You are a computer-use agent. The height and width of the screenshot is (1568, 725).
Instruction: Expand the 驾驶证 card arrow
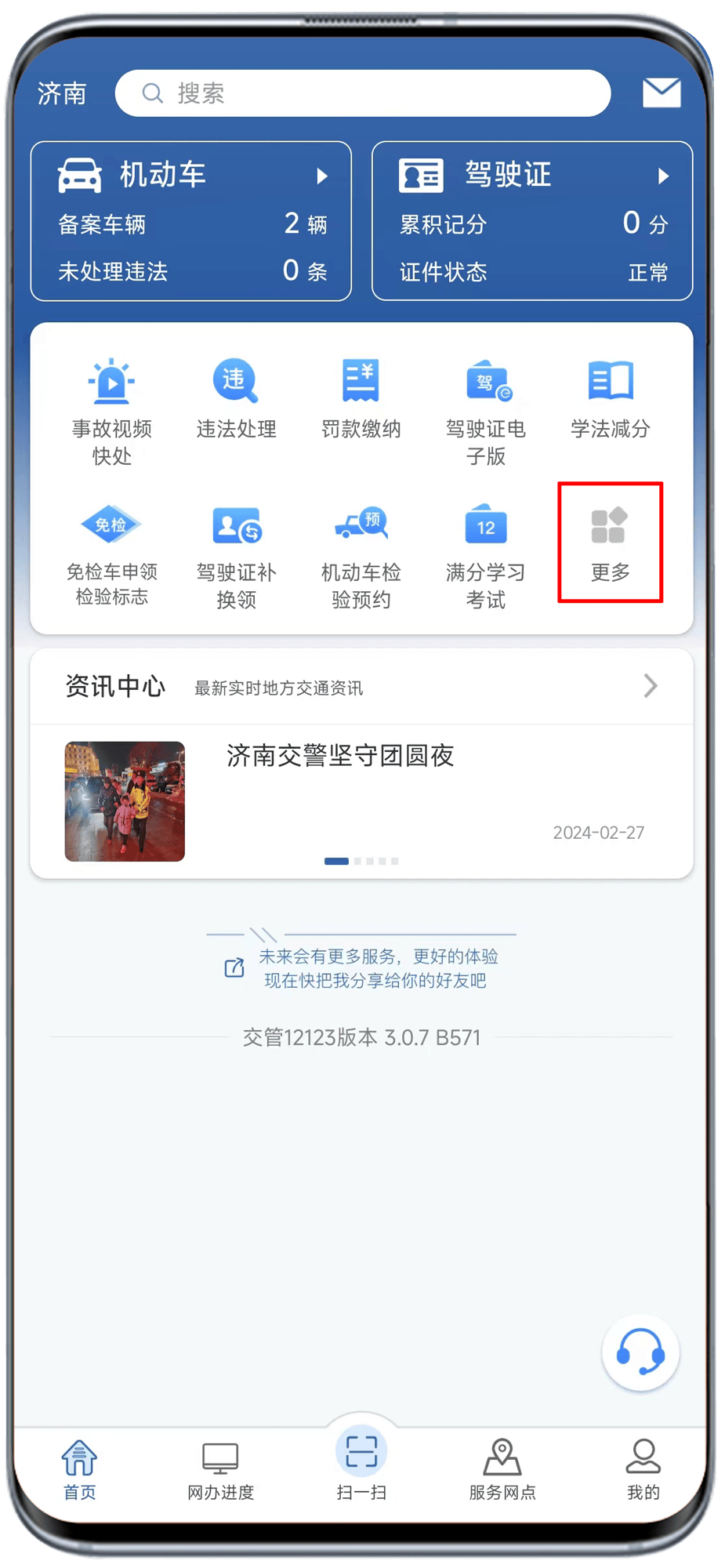pyautogui.click(x=663, y=176)
